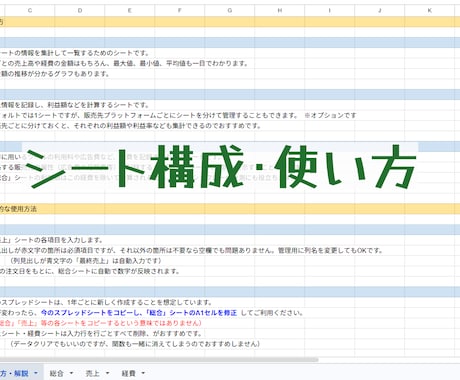Click the row ending 利益額などを計算するシートです。

point(75,105)
